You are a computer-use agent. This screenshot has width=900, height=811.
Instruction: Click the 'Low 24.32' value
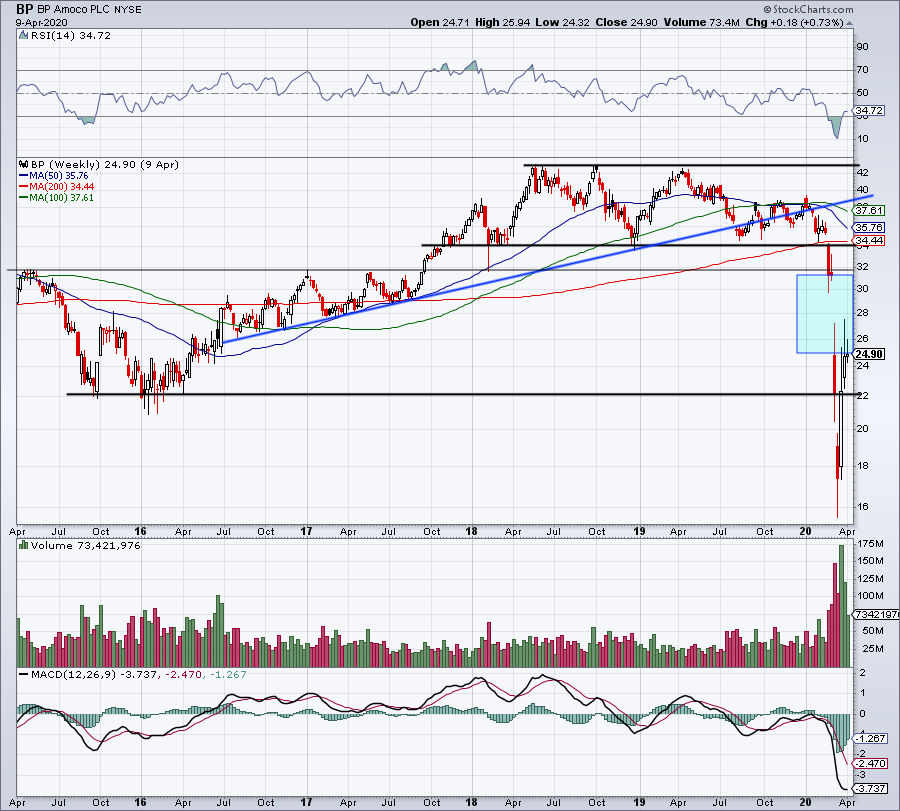click(x=562, y=22)
